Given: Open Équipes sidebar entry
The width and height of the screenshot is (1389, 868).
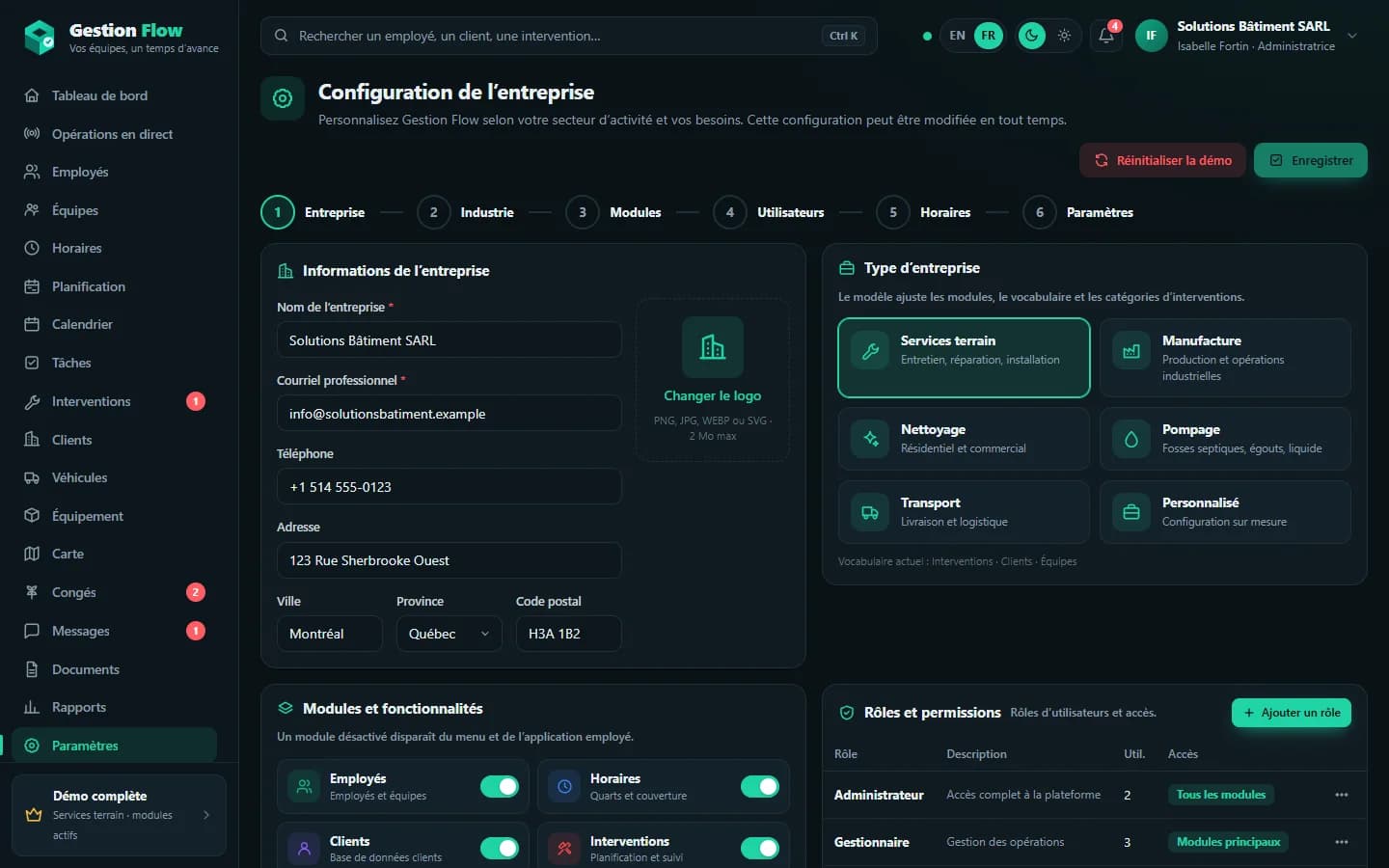Looking at the screenshot, I should point(114,210).
